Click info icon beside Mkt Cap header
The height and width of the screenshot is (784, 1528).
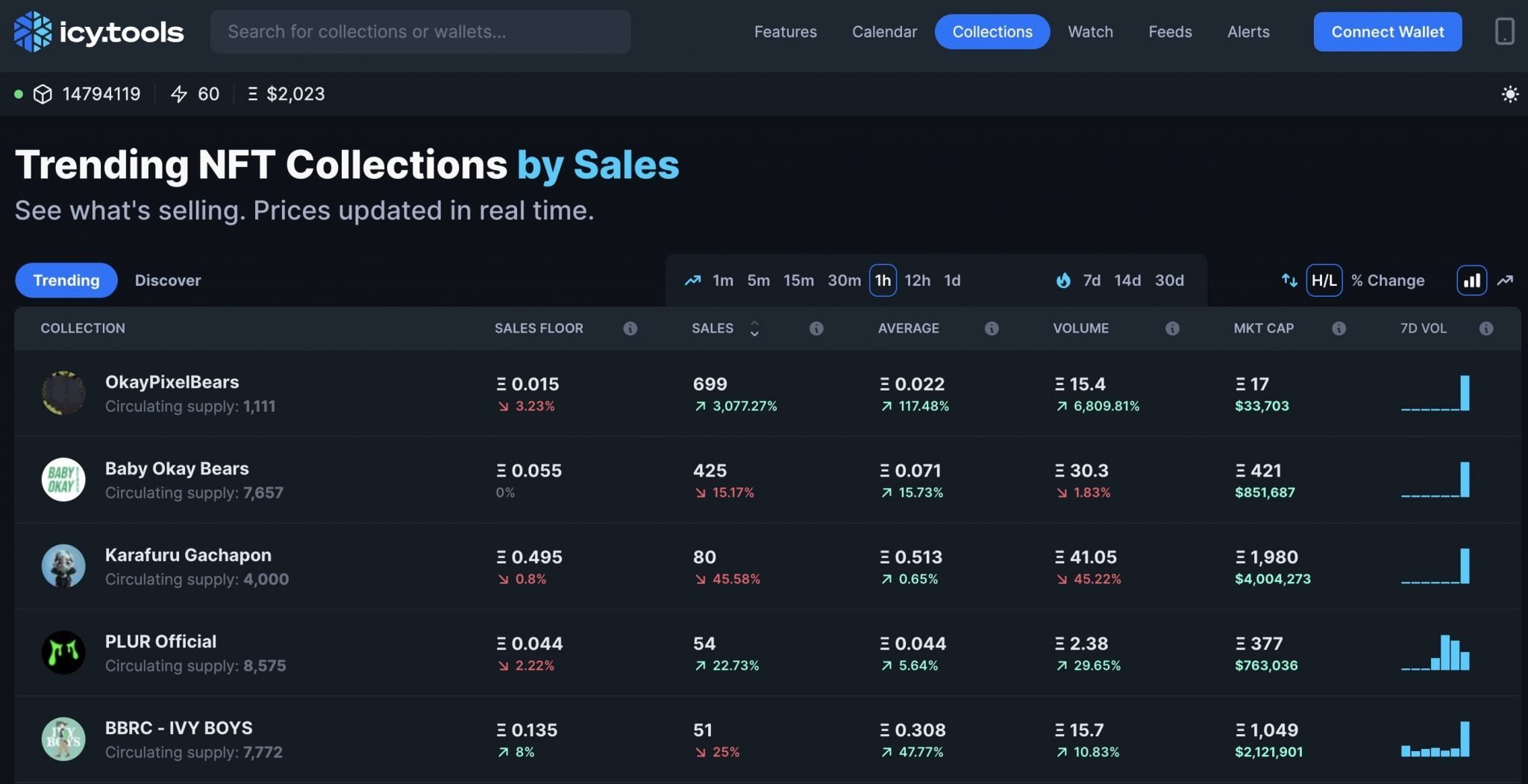click(x=1338, y=328)
